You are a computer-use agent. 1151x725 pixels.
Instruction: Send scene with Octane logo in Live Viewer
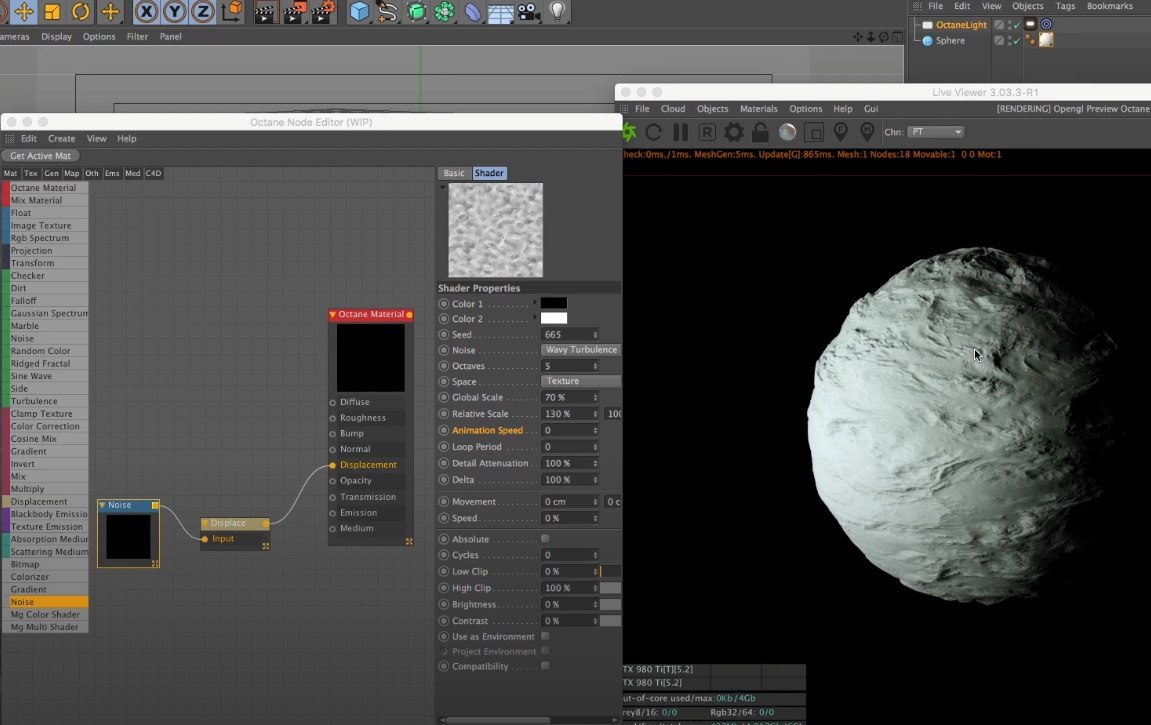click(x=629, y=132)
